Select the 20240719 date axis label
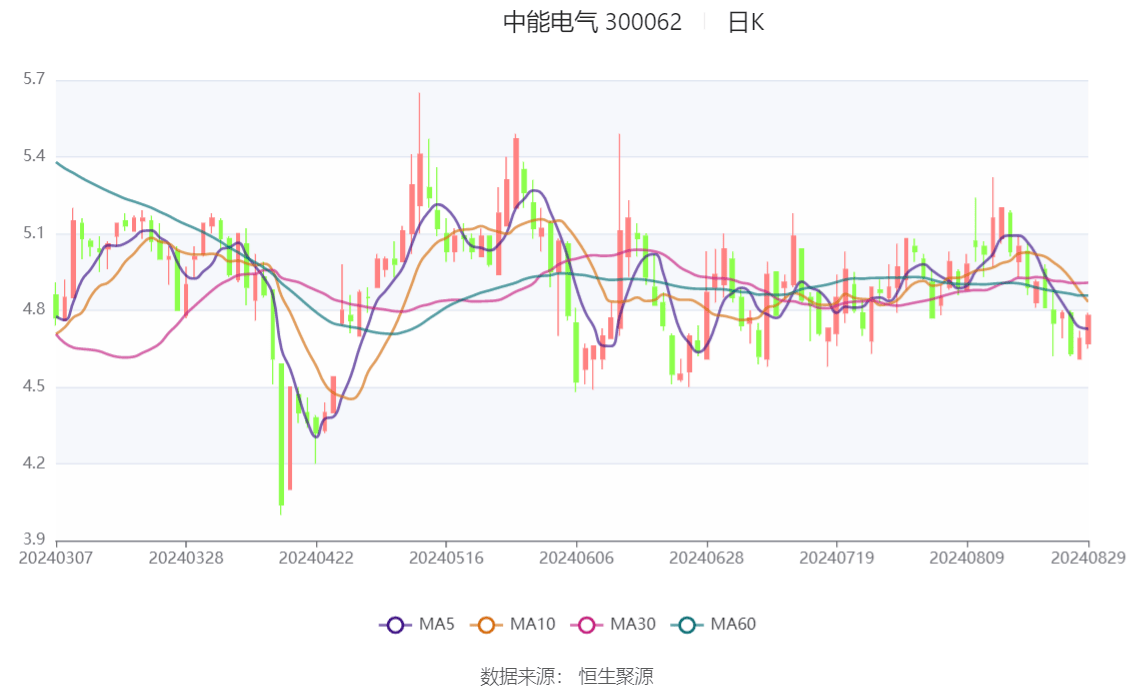The height and width of the screenshot is (689, 1134). pyautogui.click(x=836, y=557)
